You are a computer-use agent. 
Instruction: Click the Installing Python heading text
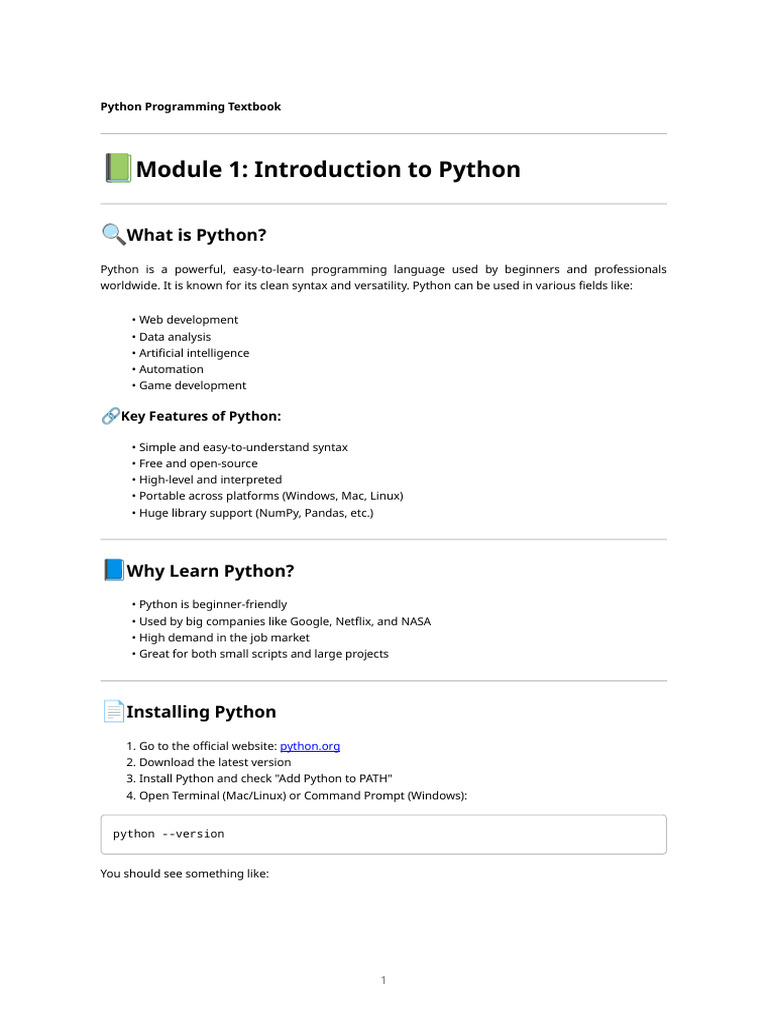coord(201,712)
